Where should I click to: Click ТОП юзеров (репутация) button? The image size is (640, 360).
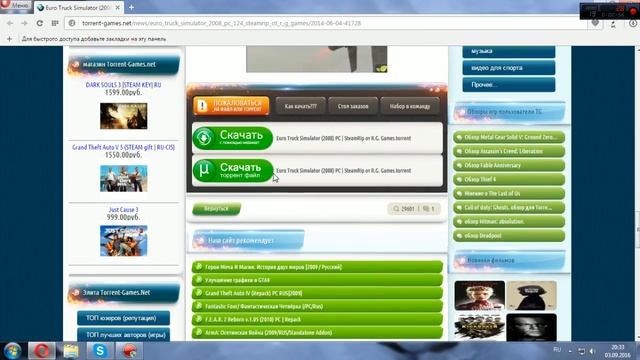123,318
